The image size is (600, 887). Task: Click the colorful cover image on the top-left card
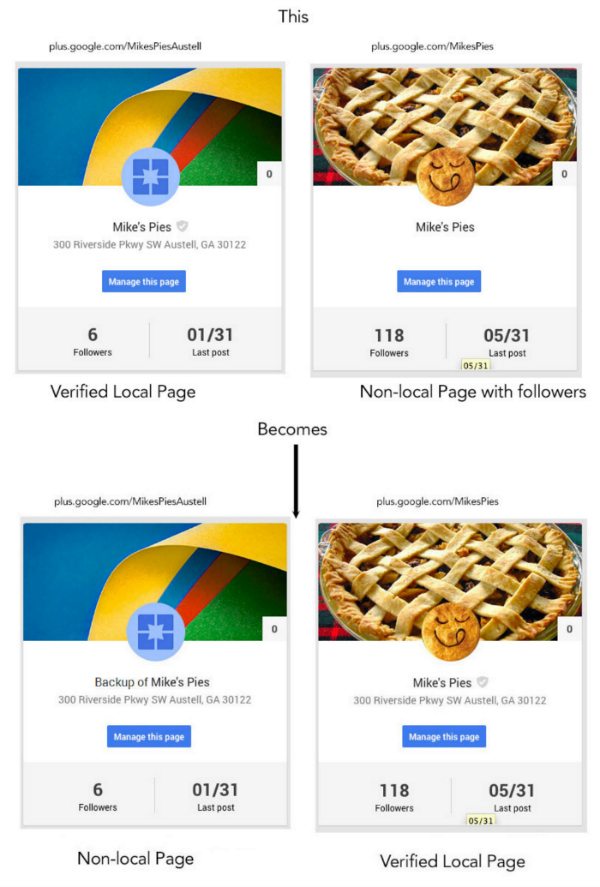pos(150,127)
